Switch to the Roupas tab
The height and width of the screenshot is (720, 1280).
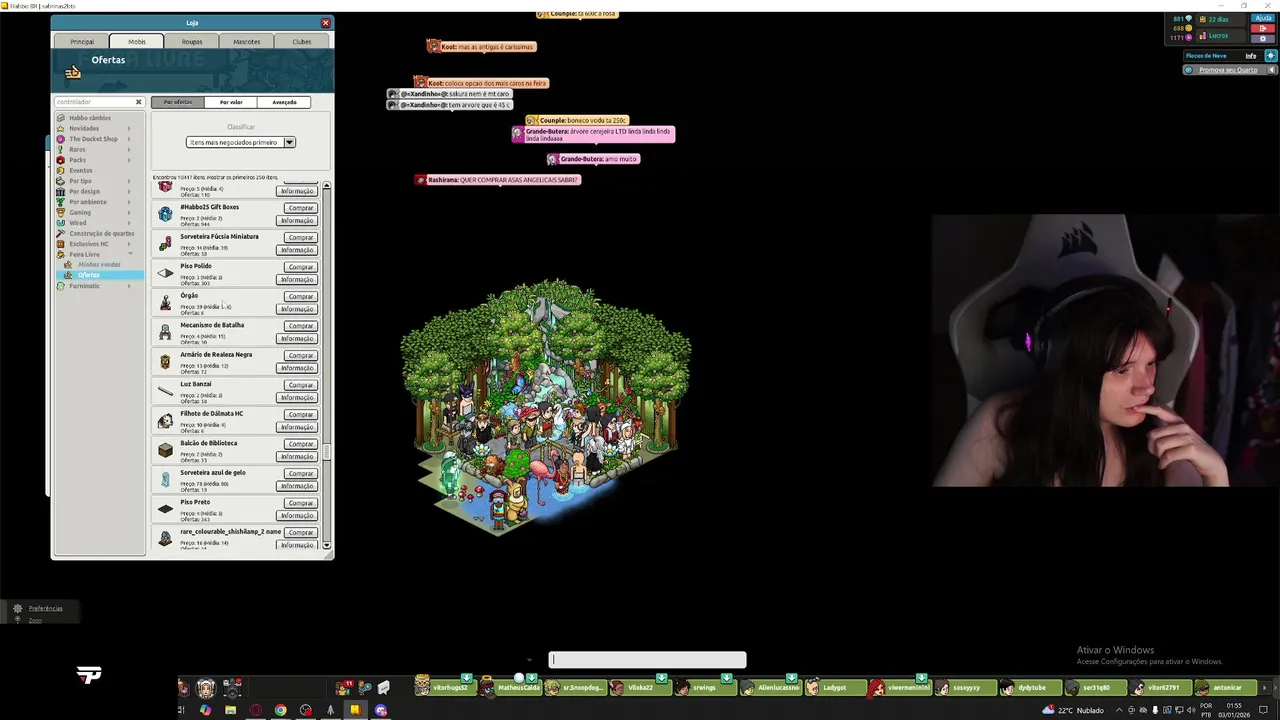coord(192,42)
